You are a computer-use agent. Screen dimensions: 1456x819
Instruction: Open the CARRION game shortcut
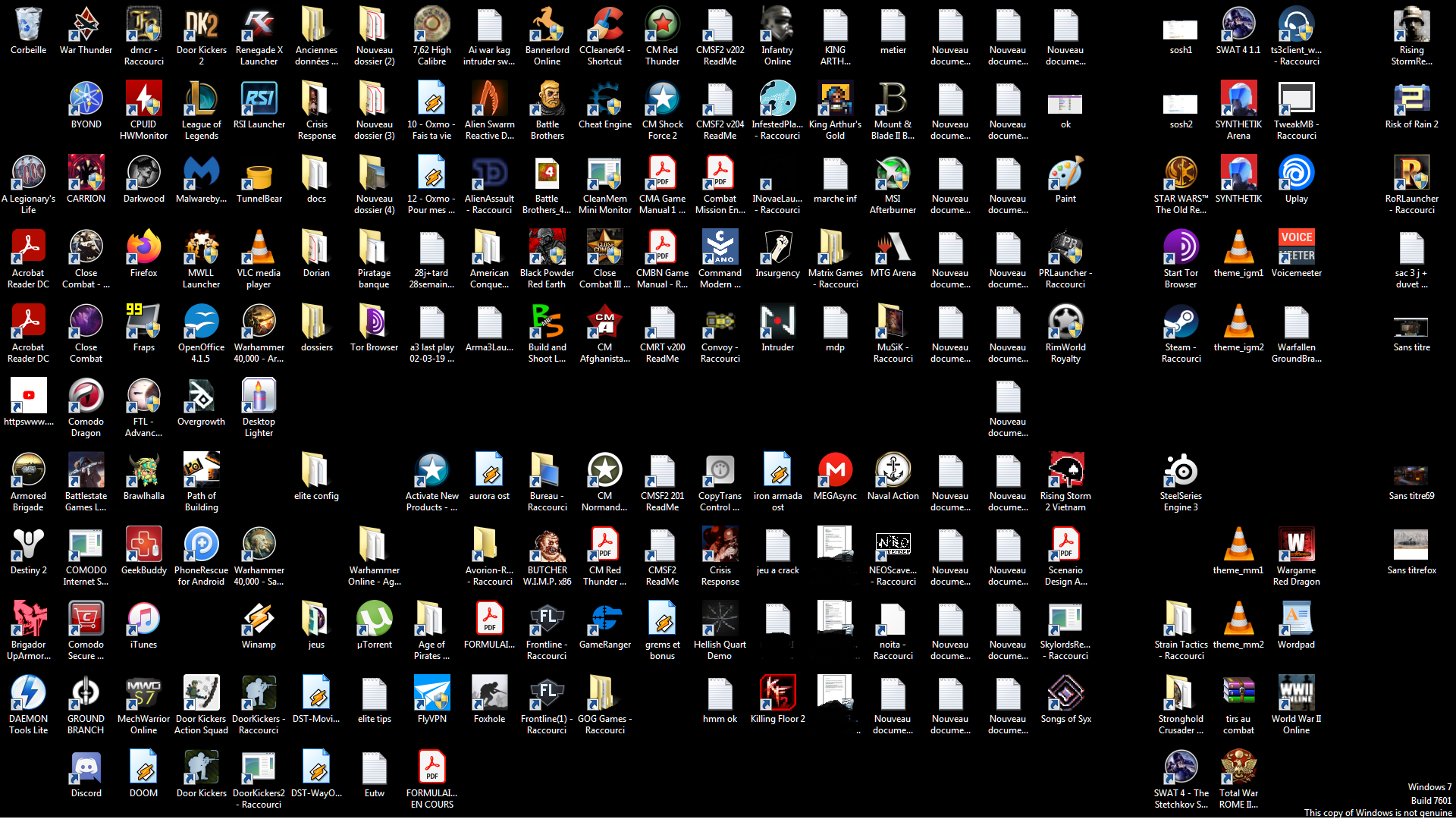tap(86, 179)
